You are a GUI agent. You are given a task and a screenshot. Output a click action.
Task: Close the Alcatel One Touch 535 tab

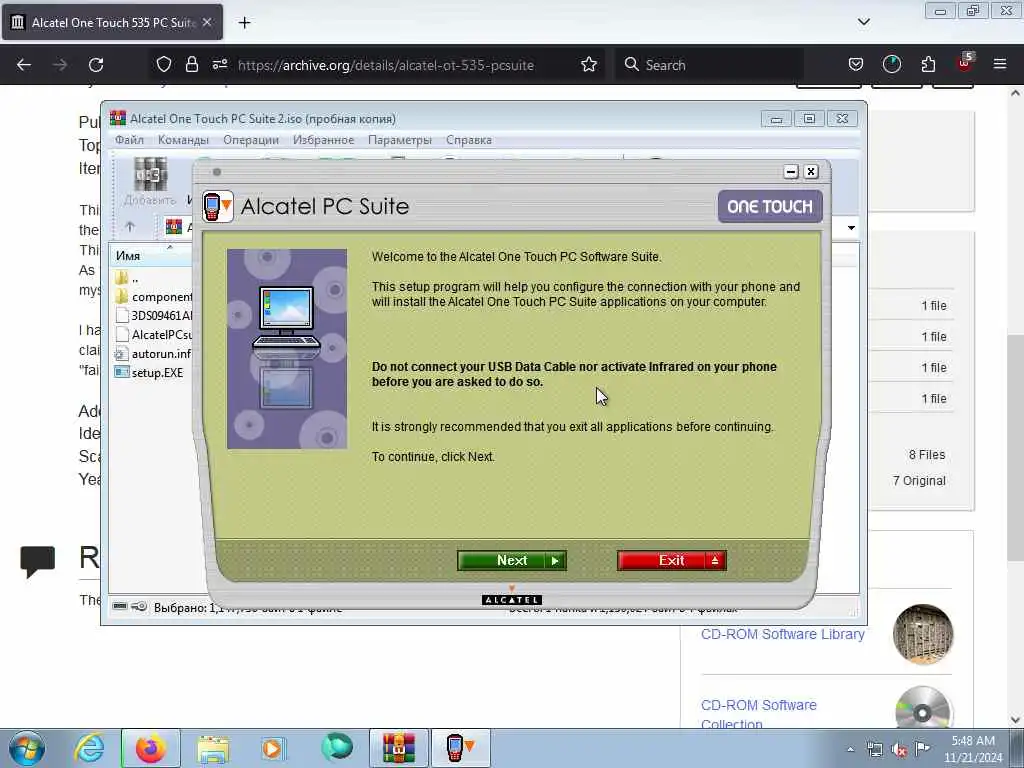[206, 22]
